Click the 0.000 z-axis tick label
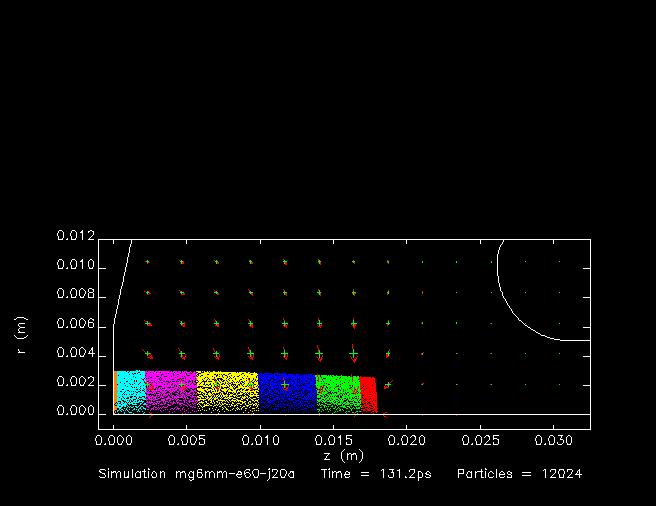The image size is (656, 506). 113,440
